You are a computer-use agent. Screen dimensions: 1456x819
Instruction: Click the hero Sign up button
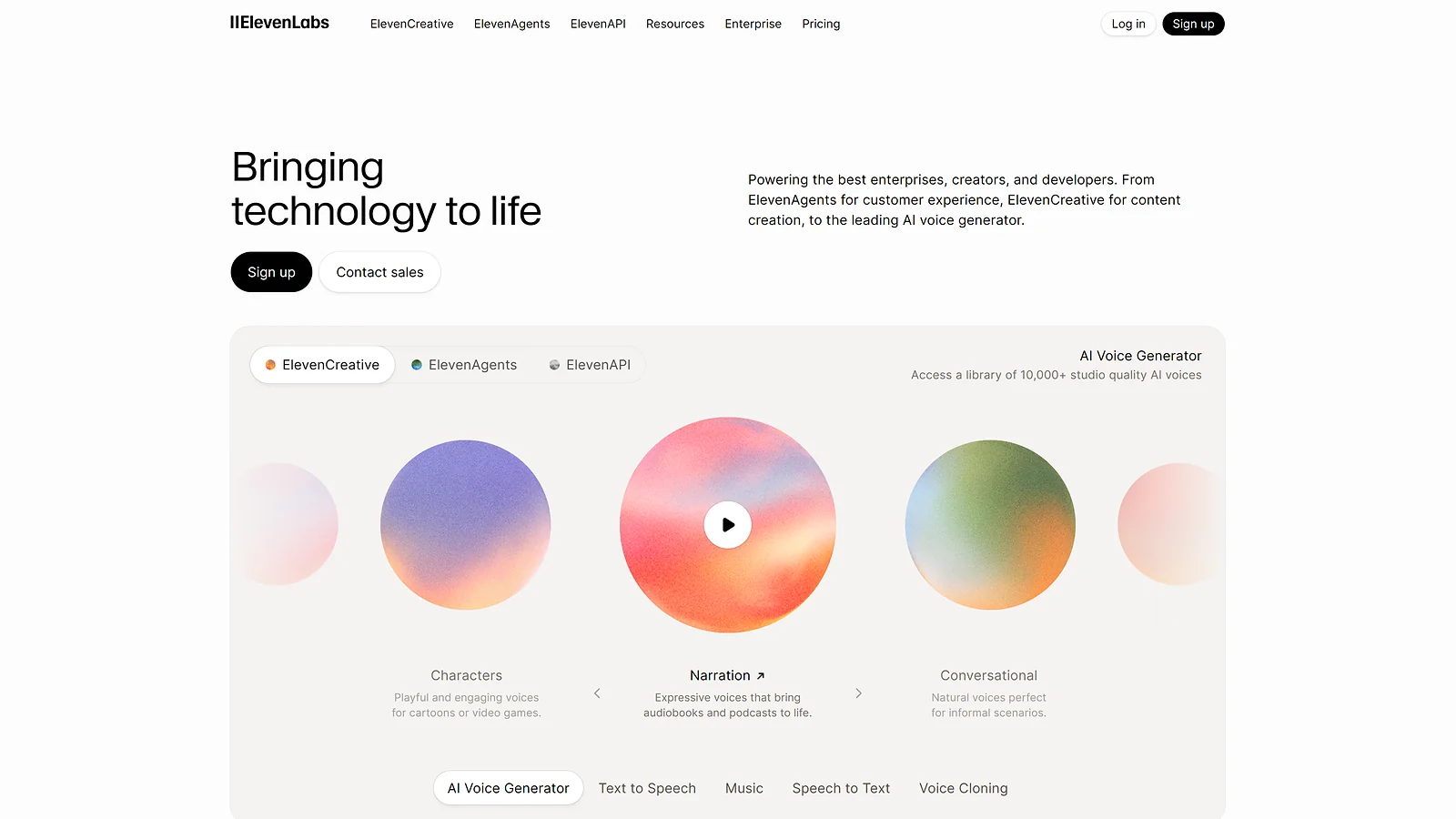click(271, 272)
